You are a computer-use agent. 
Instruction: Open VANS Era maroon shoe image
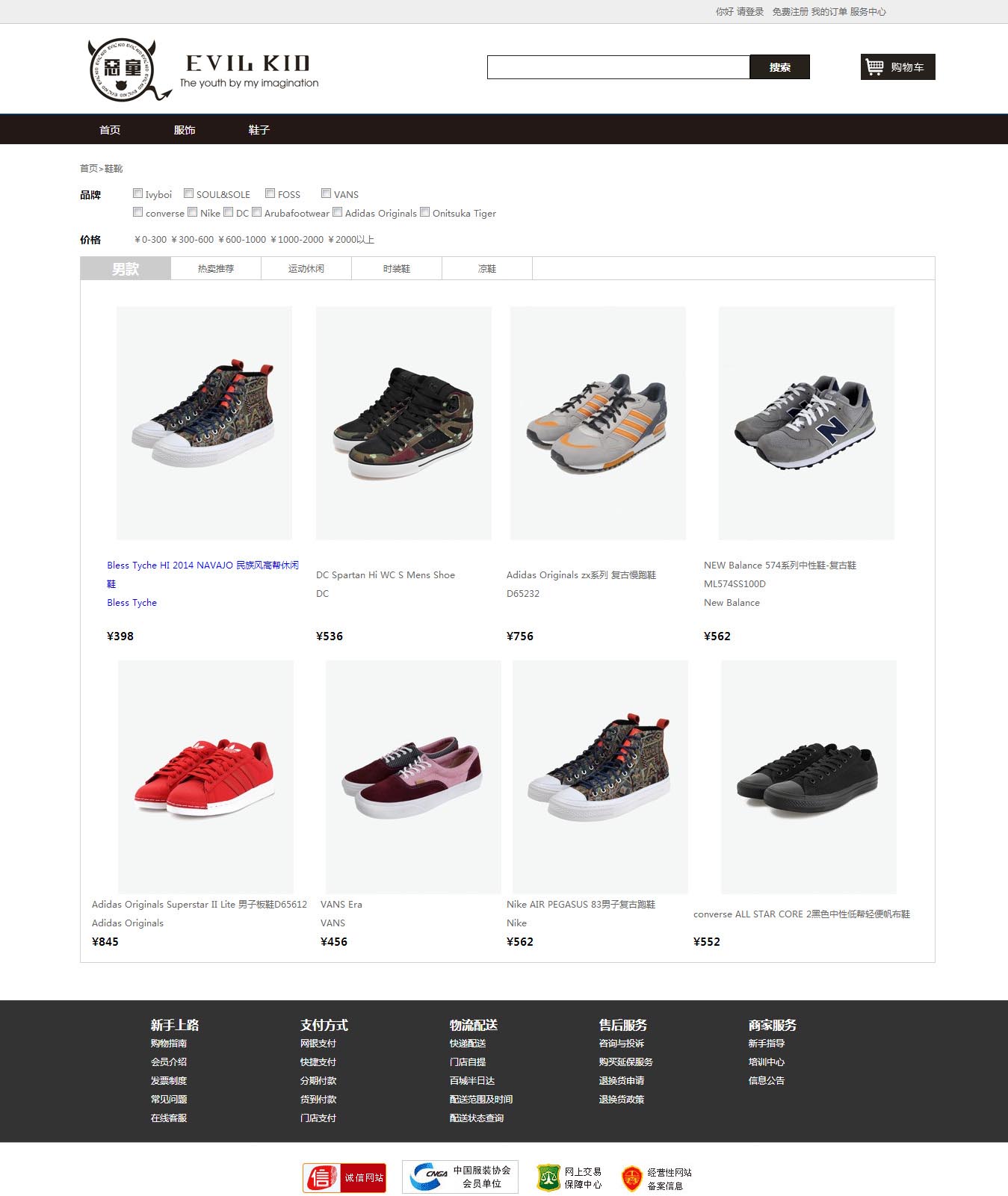coord(413,777)
